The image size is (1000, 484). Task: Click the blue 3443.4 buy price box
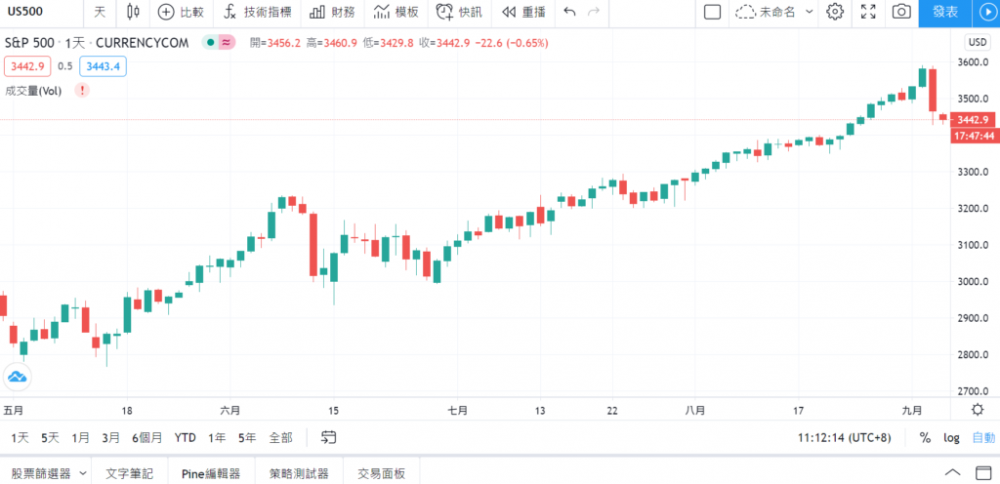pos(103,66)
